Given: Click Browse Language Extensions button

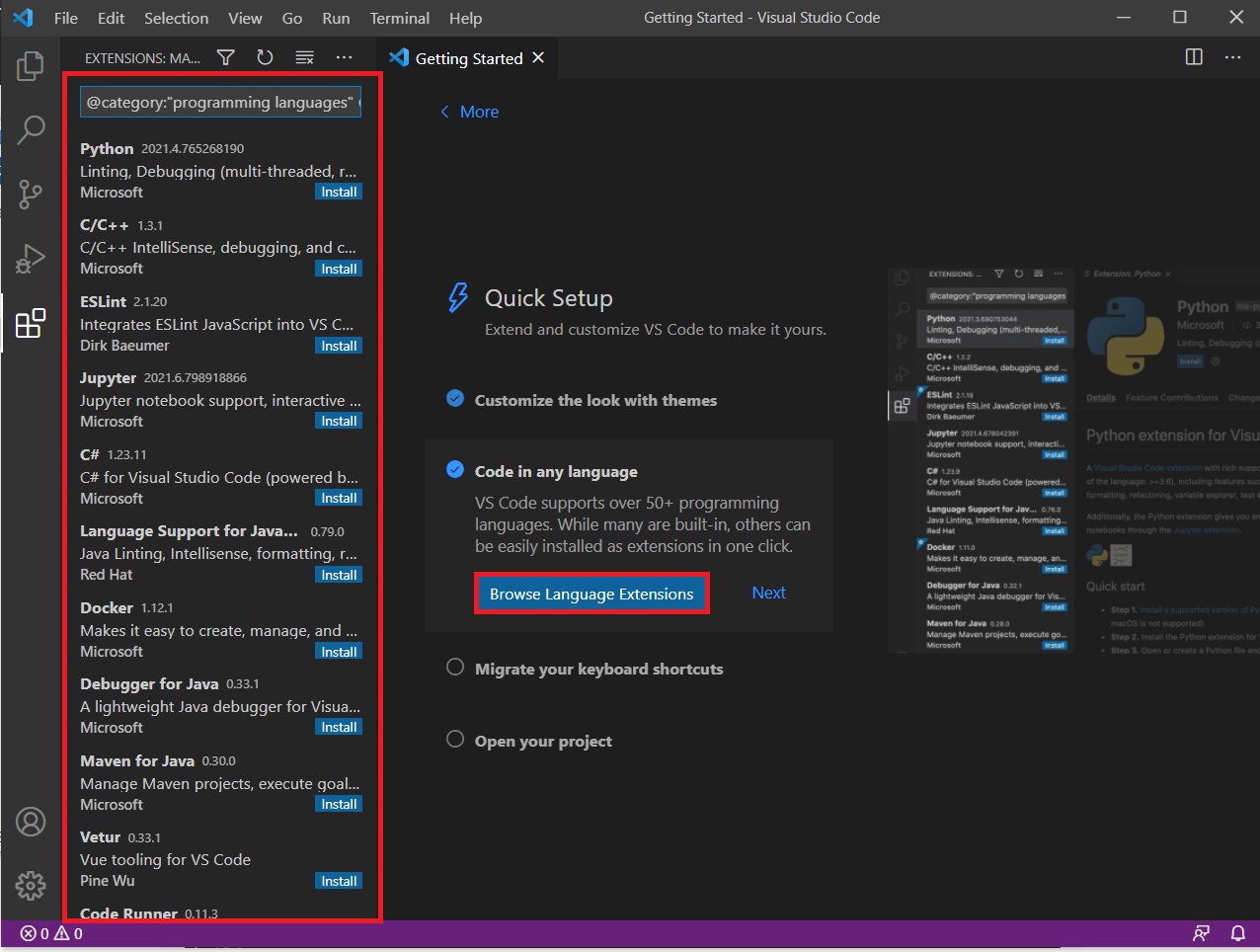Looking at the screenshot, I should click(x=591, y=594).
